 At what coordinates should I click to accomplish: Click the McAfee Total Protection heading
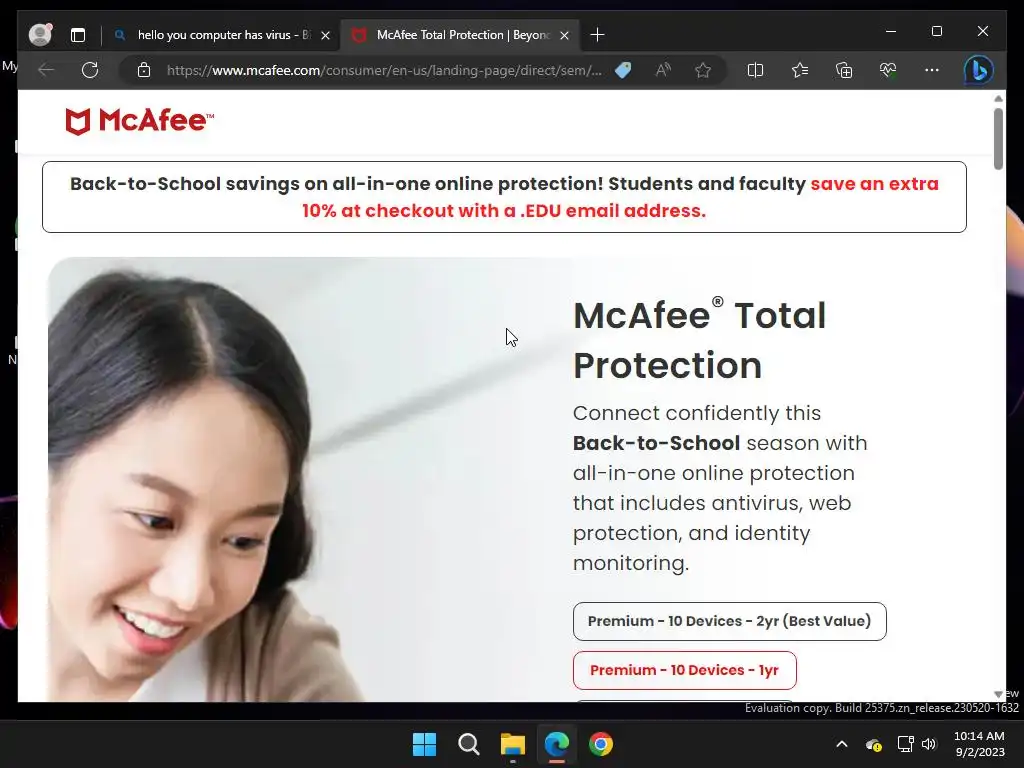click(699, 340)
